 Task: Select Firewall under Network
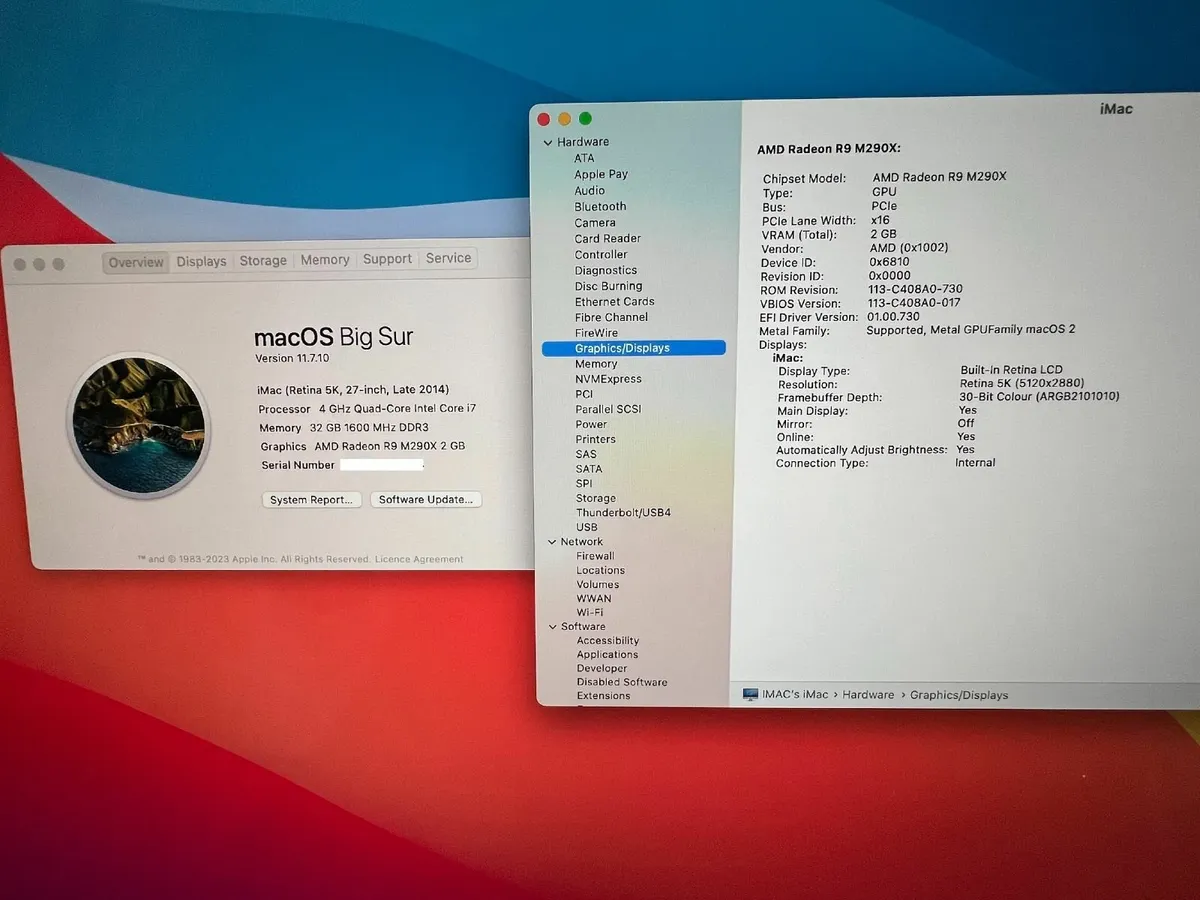596,556
